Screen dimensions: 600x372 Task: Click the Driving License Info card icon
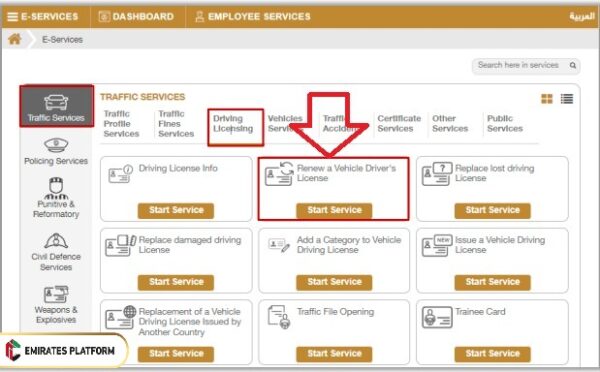tap(121, 174)
